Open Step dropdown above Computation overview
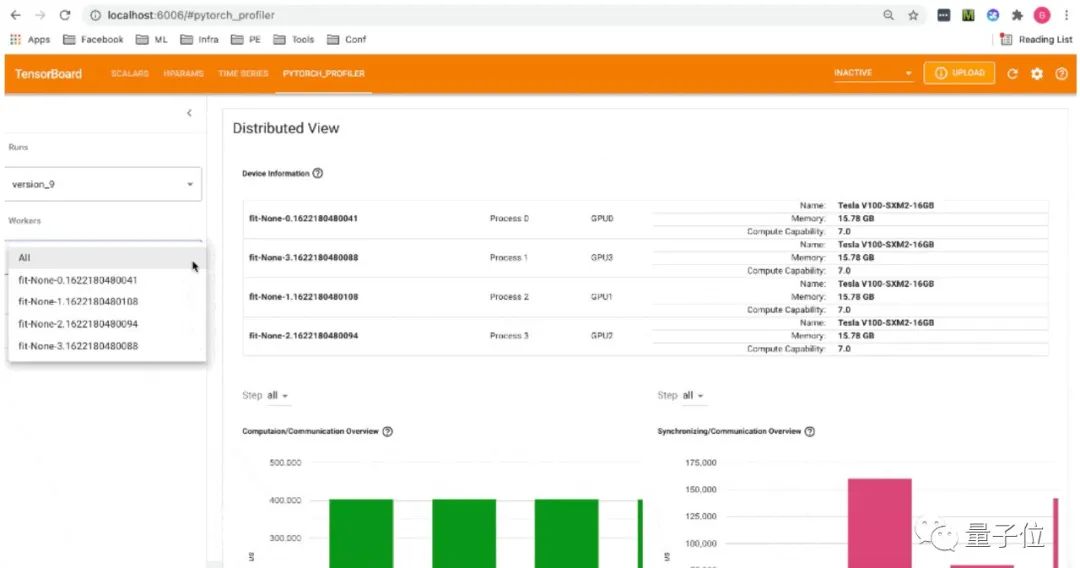Screen dimensions: 1080x568 tap(277, 396)
